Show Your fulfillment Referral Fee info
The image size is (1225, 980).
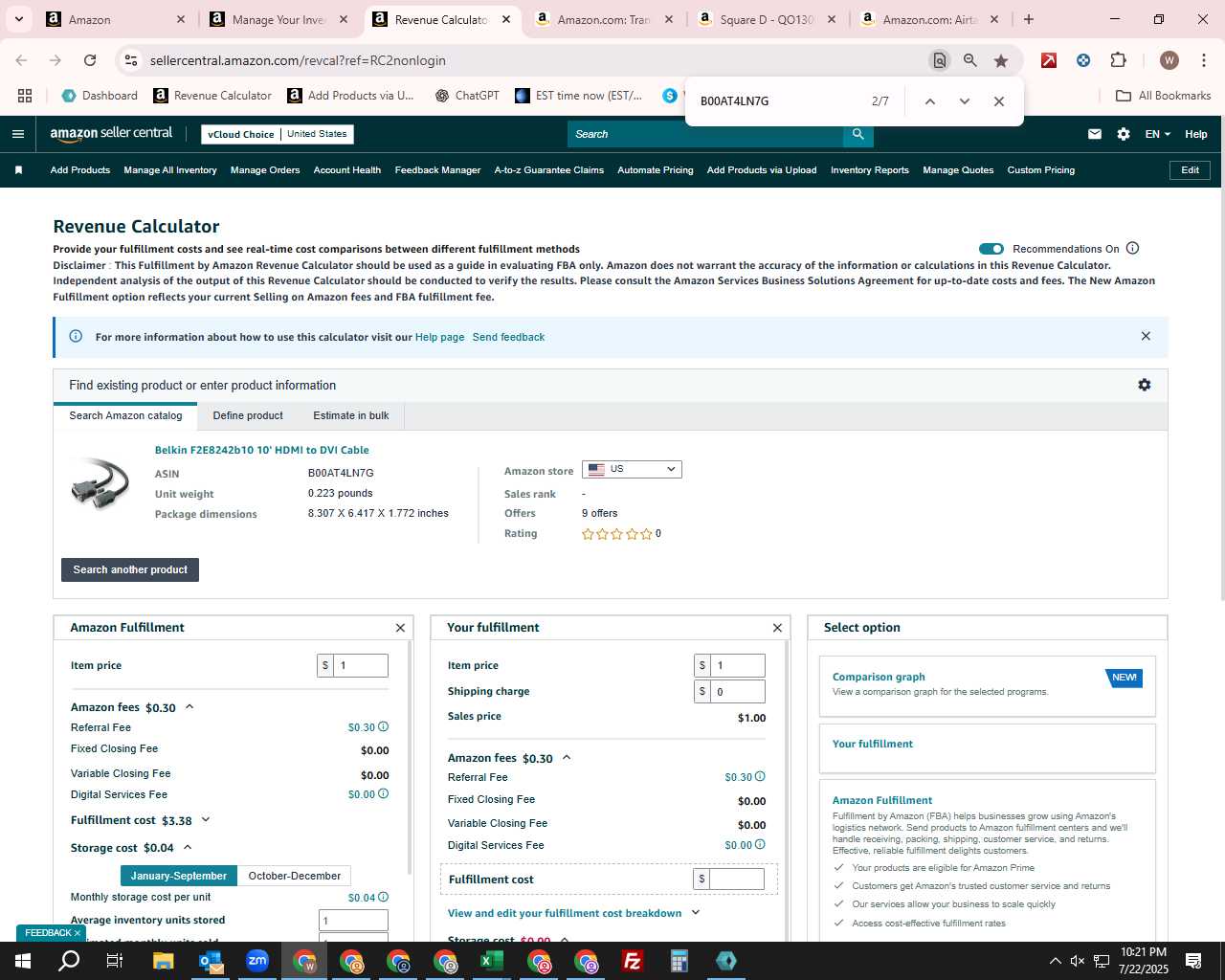[760, 777]
